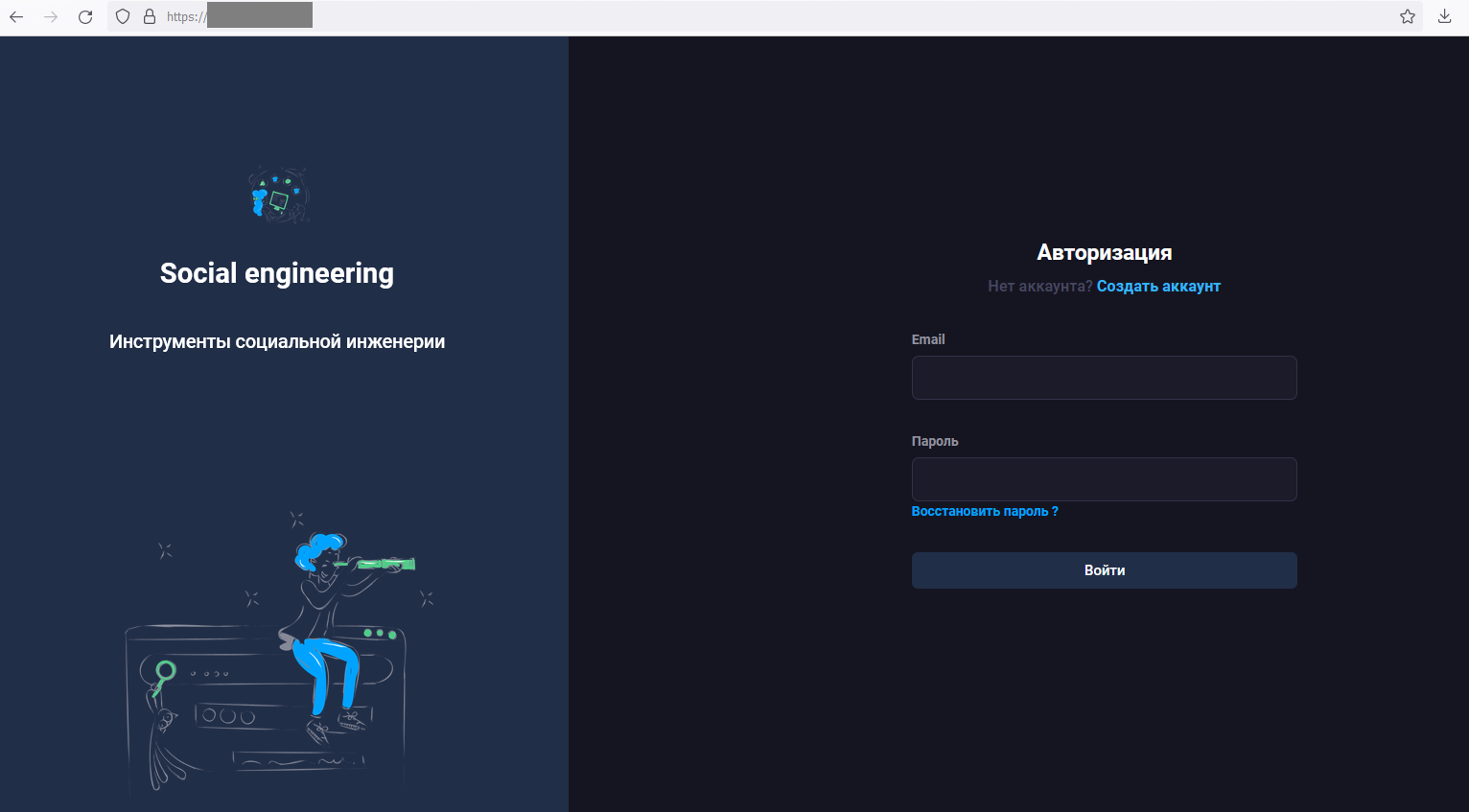
Task: Follow the Восстановить пароль link
Action: 984,512
